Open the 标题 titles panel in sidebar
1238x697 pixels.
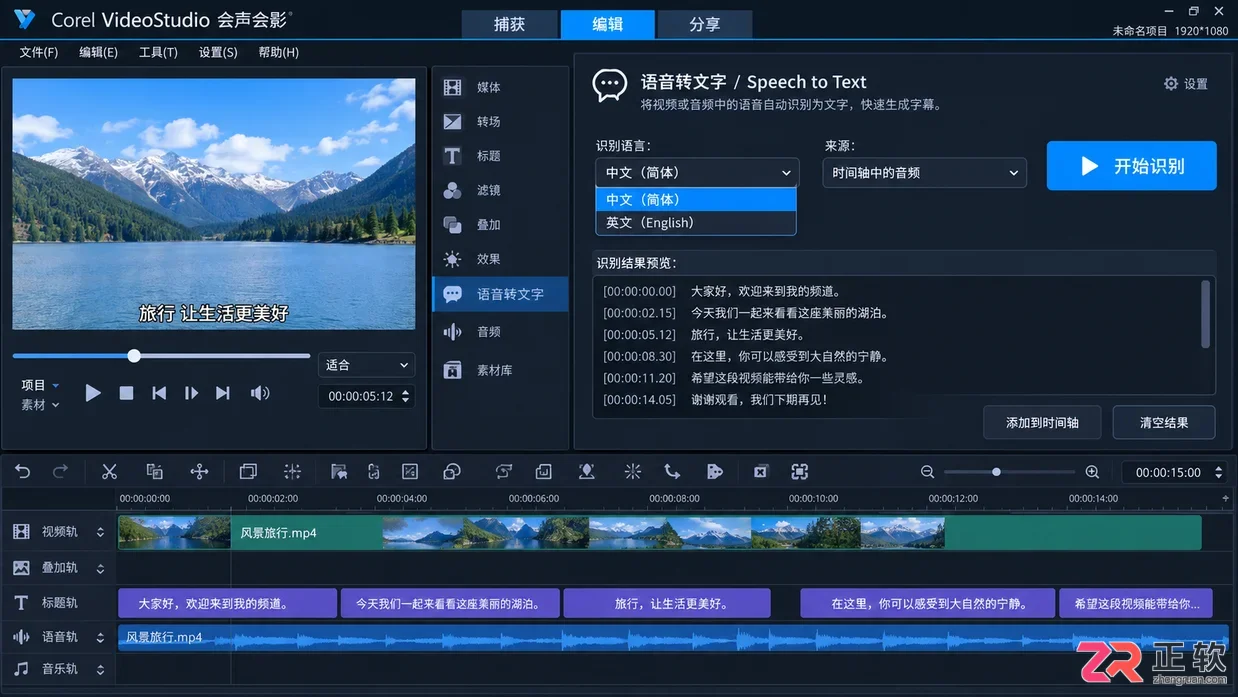coord(500,156)
